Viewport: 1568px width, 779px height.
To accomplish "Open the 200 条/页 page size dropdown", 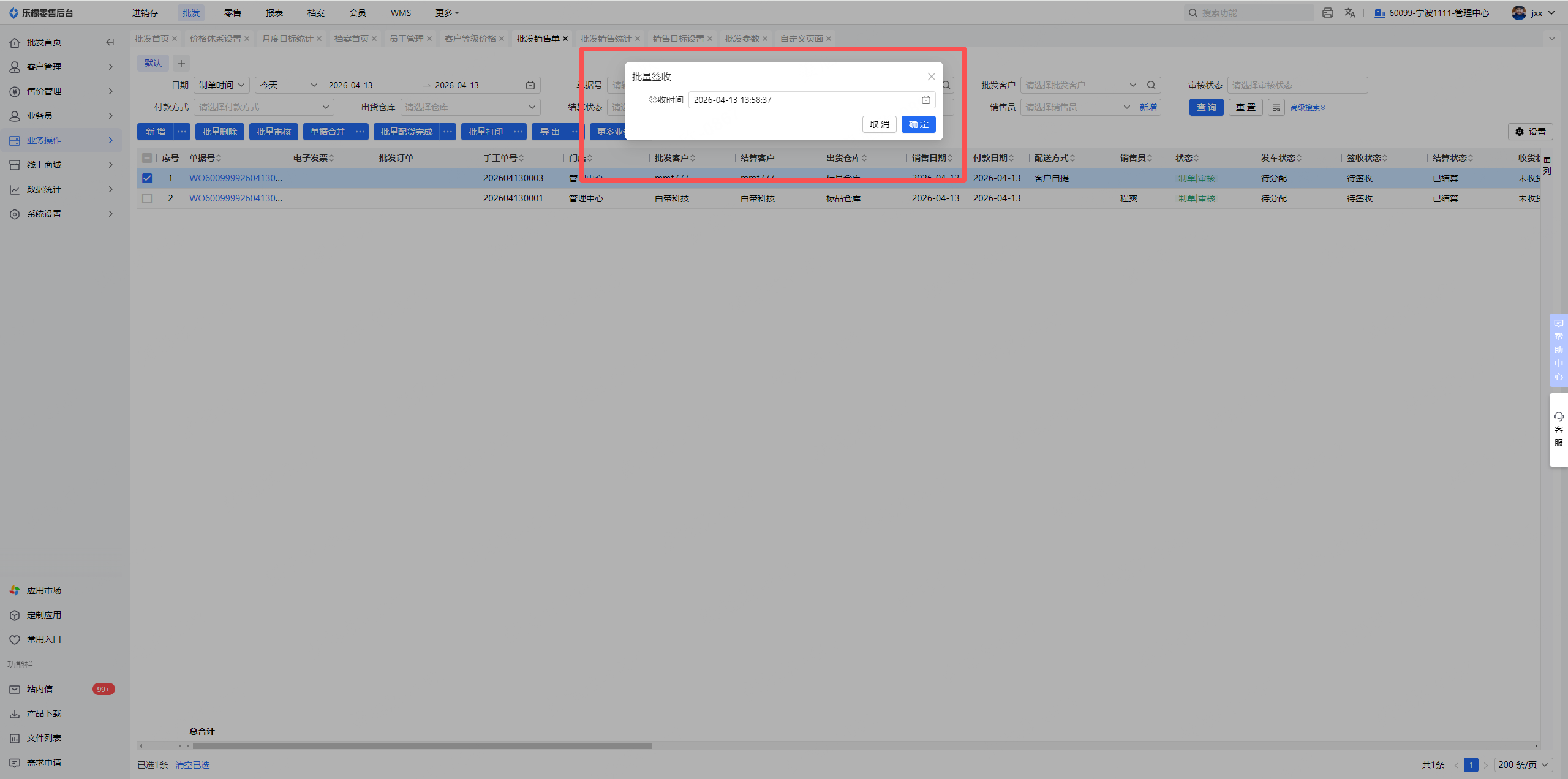I will (x=1523, y=765).
